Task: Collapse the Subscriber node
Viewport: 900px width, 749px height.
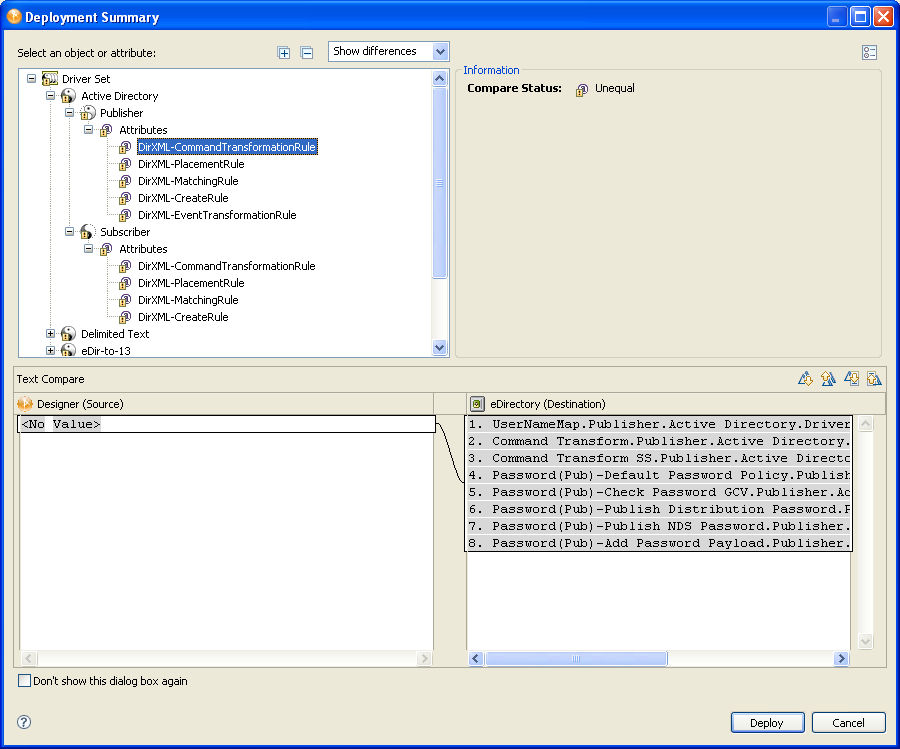Action: coord(69,231)
